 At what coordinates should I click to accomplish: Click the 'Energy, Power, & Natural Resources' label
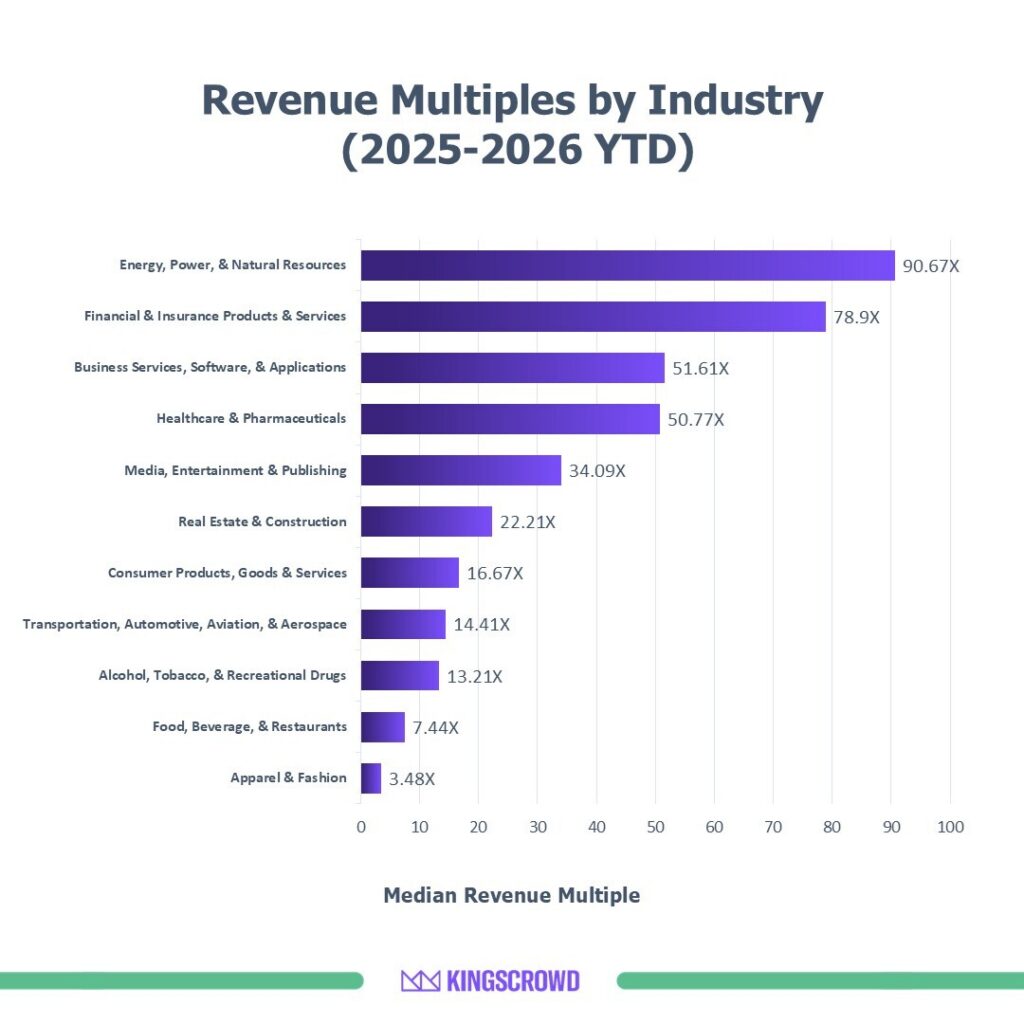tap(232, 265)
